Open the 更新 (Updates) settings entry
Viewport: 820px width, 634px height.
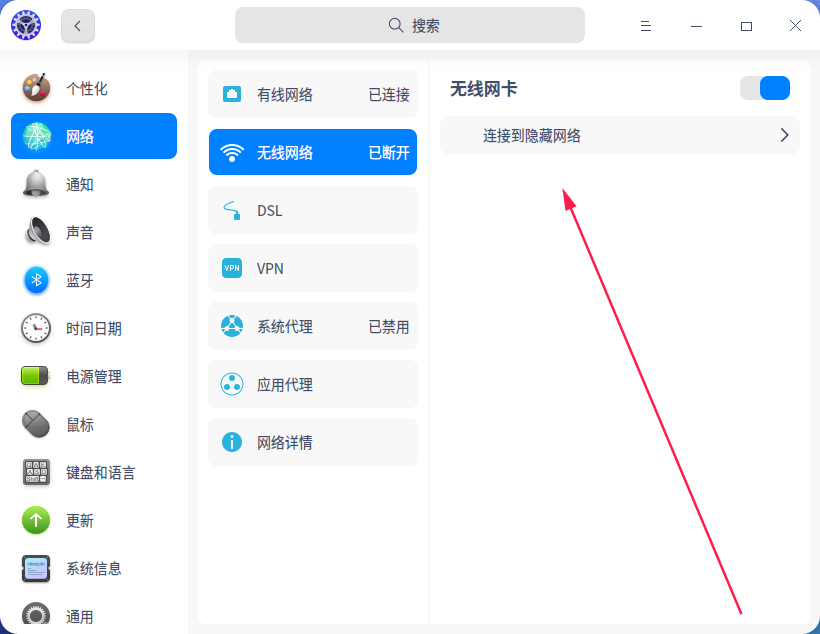point(35,520)
